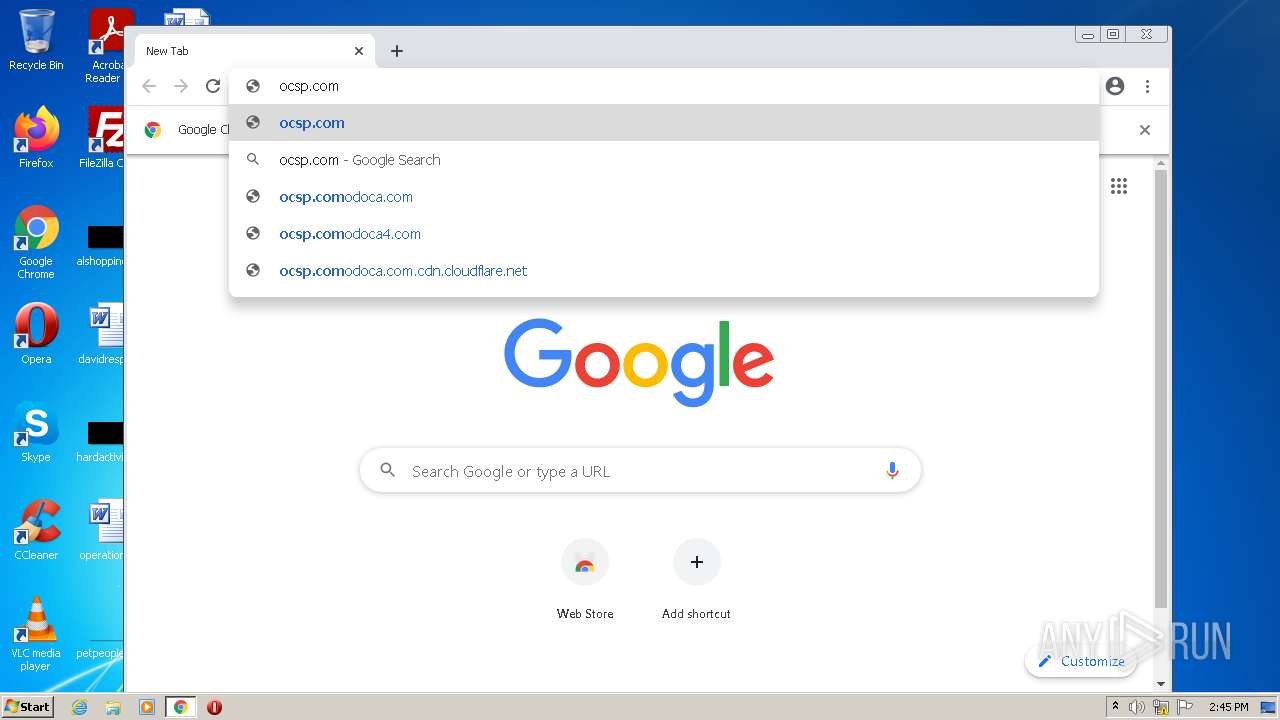This screenshot has height=720, width=1280.
Task: Select the ocsp.com suggestion
Action: pos(664,123)
